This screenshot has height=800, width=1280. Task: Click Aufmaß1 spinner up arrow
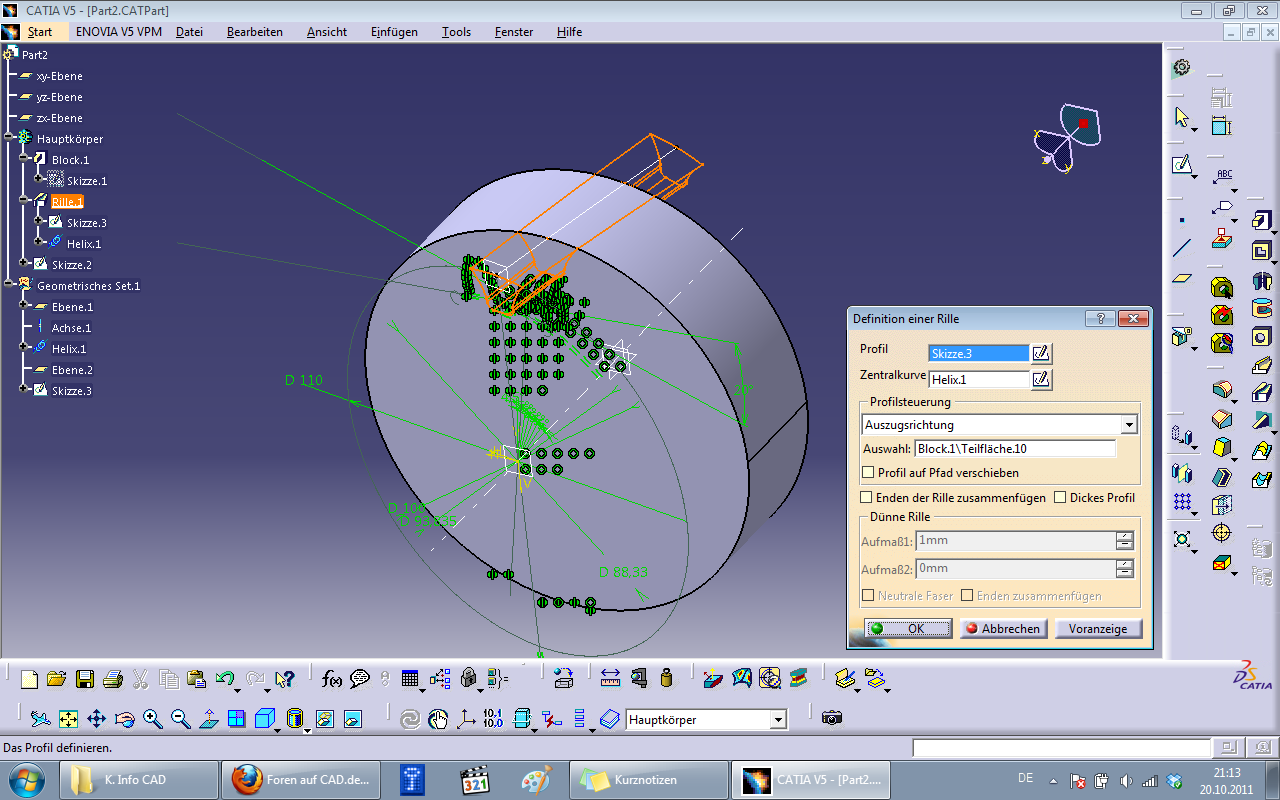point(1125,535)
